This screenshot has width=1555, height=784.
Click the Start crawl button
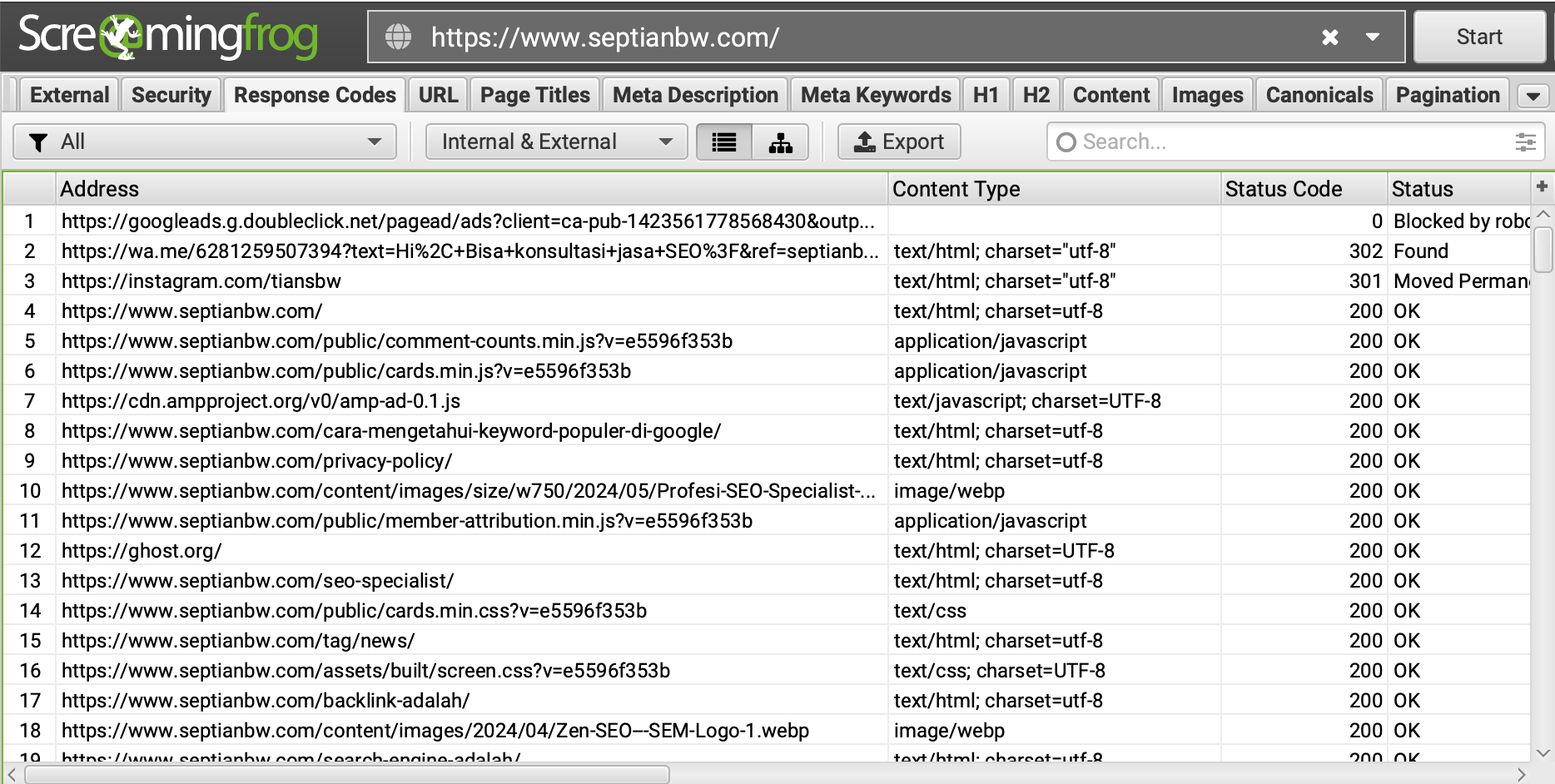(x=1479, y=37)
